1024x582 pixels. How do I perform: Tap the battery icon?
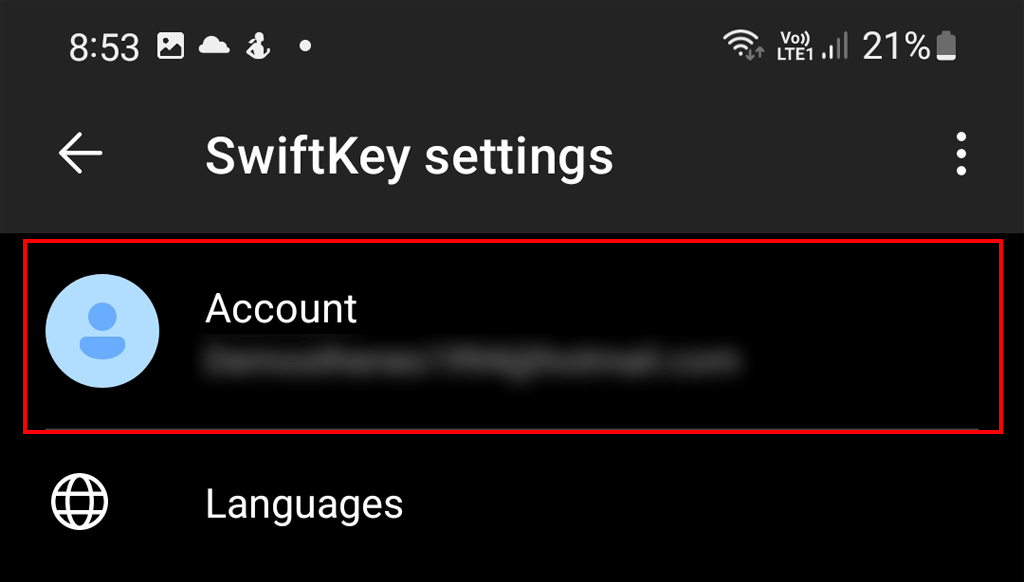tap(946, 46)
